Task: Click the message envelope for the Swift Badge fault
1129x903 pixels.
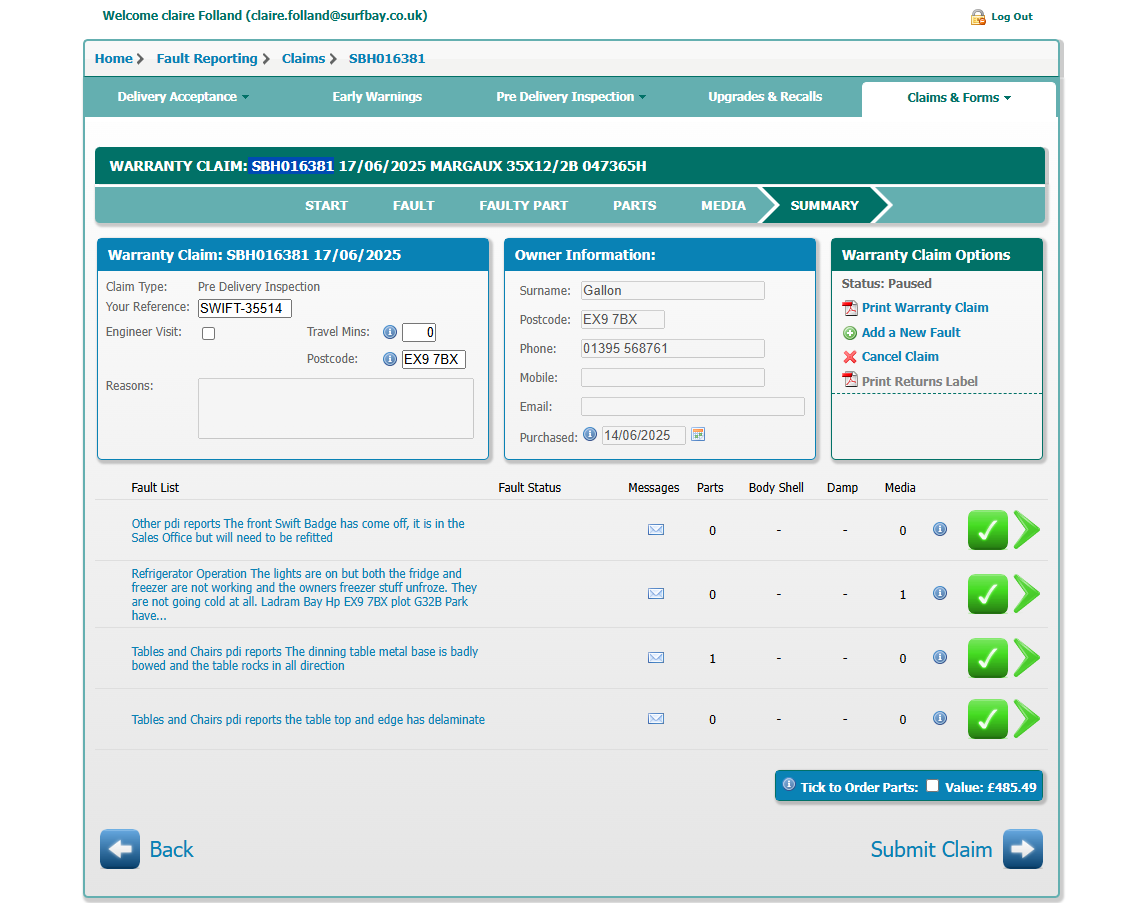Action: (x=656, y=530)
